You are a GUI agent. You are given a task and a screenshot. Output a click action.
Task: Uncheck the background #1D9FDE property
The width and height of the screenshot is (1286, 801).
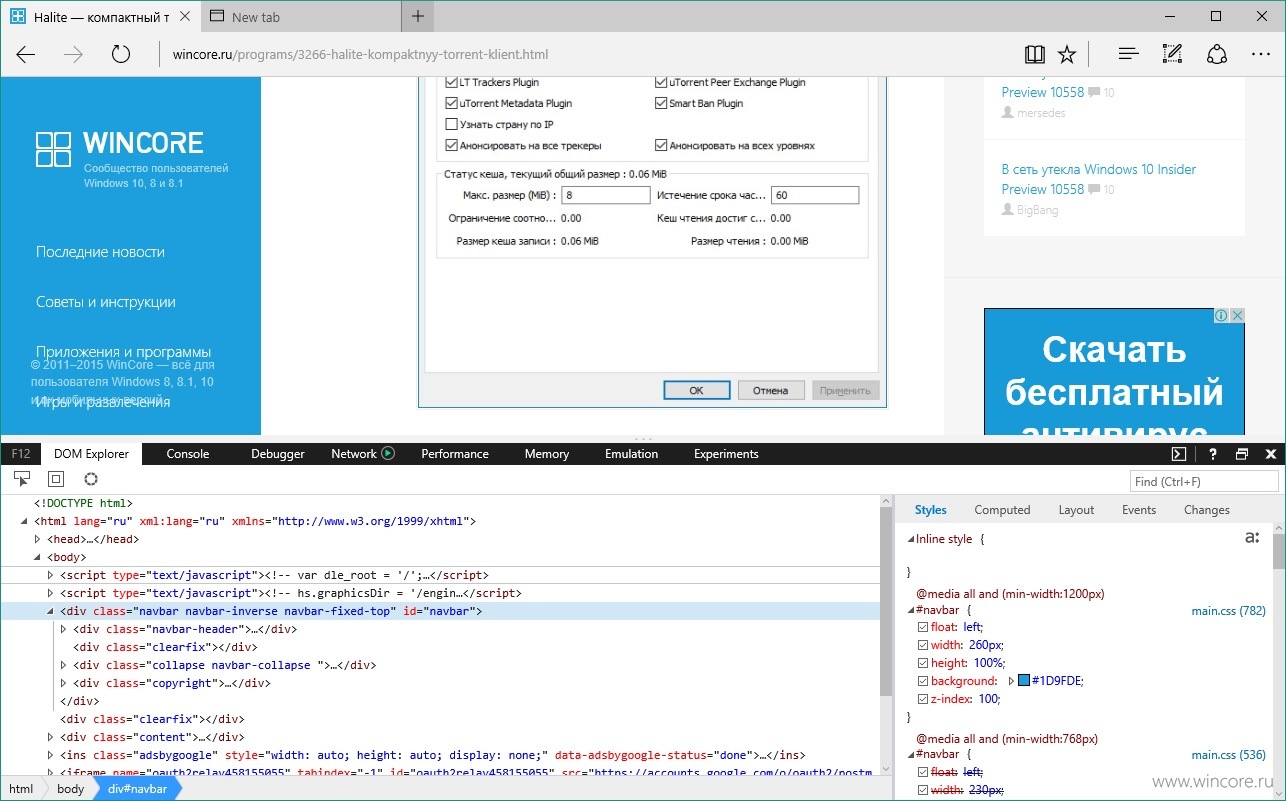click(x=923, y=681)
